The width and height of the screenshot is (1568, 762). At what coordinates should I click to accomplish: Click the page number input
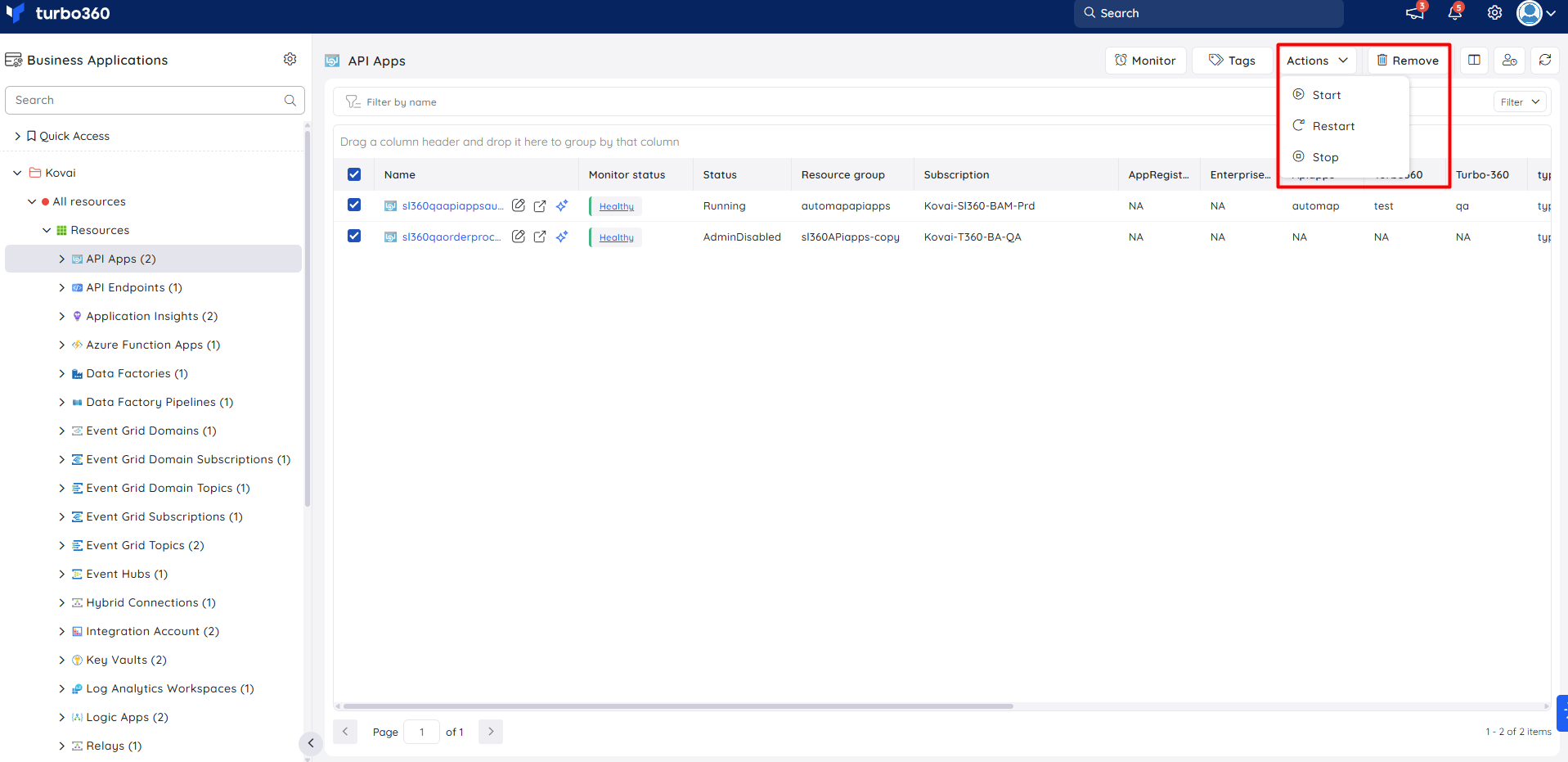point(422,731)
